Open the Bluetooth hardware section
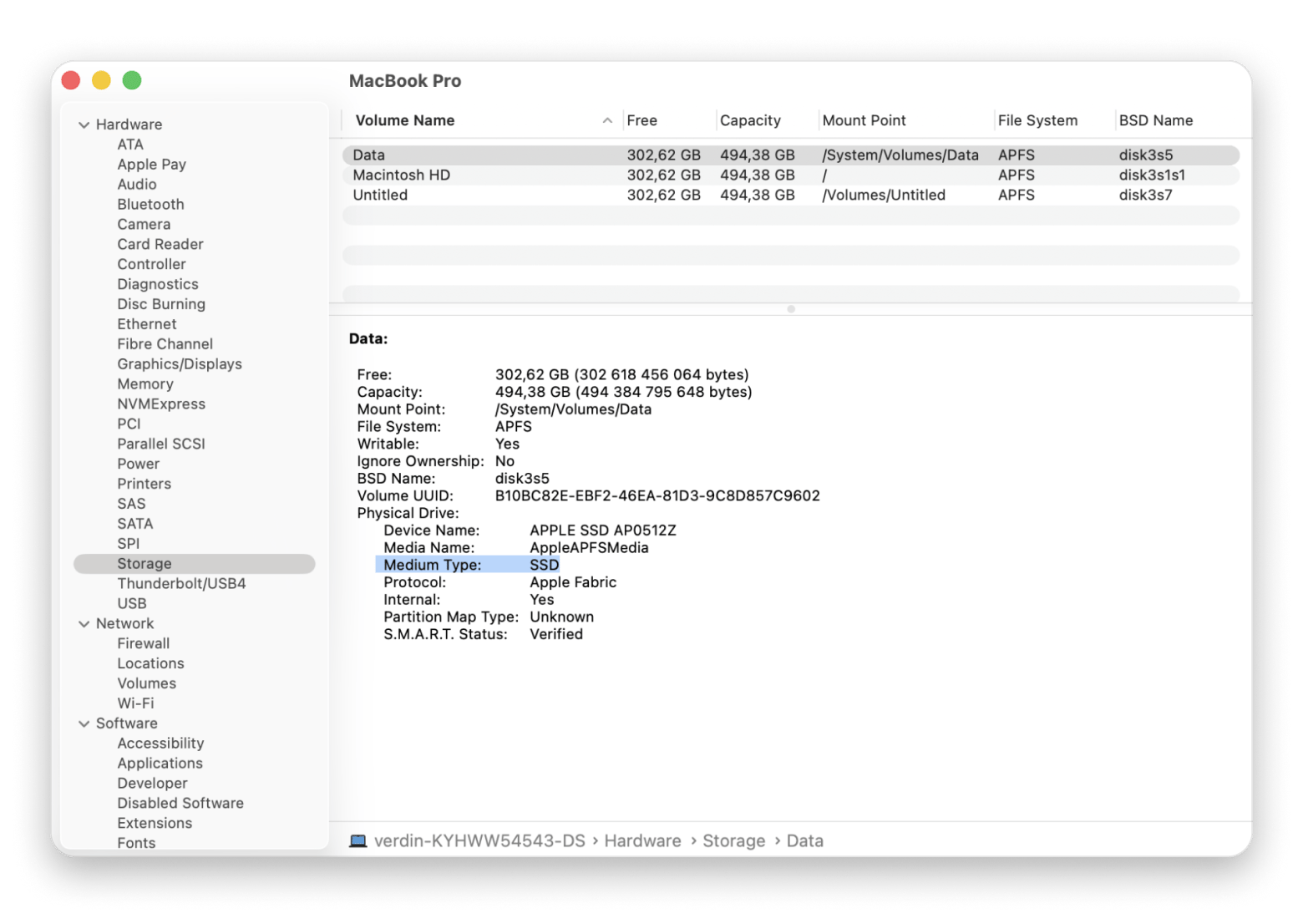1303x924 pixels. (x=150, y=205)
